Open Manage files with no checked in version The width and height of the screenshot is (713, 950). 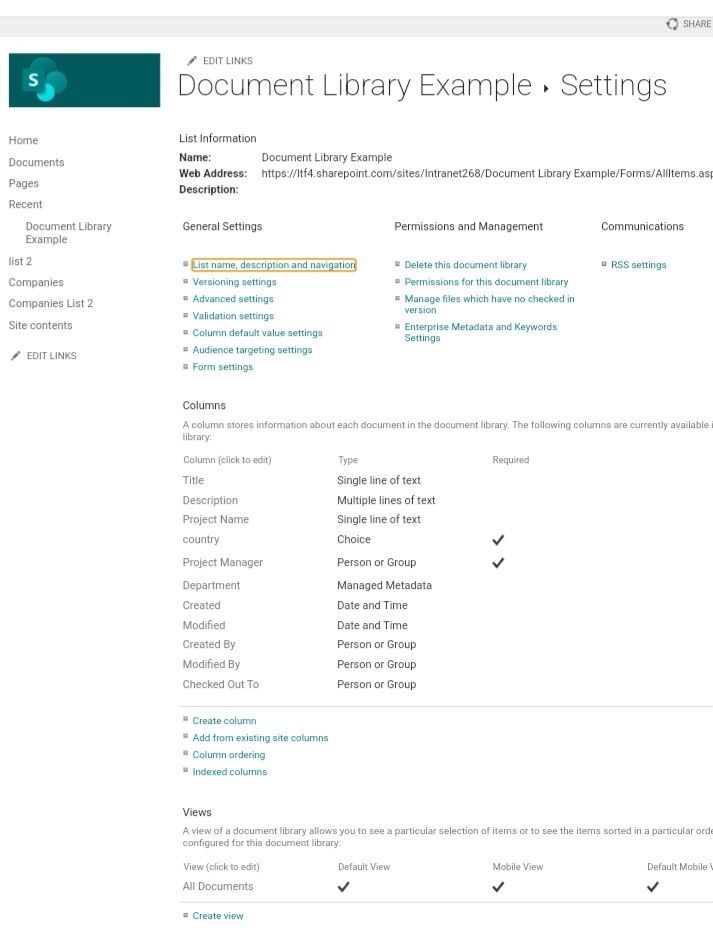[x=489, y=304]
